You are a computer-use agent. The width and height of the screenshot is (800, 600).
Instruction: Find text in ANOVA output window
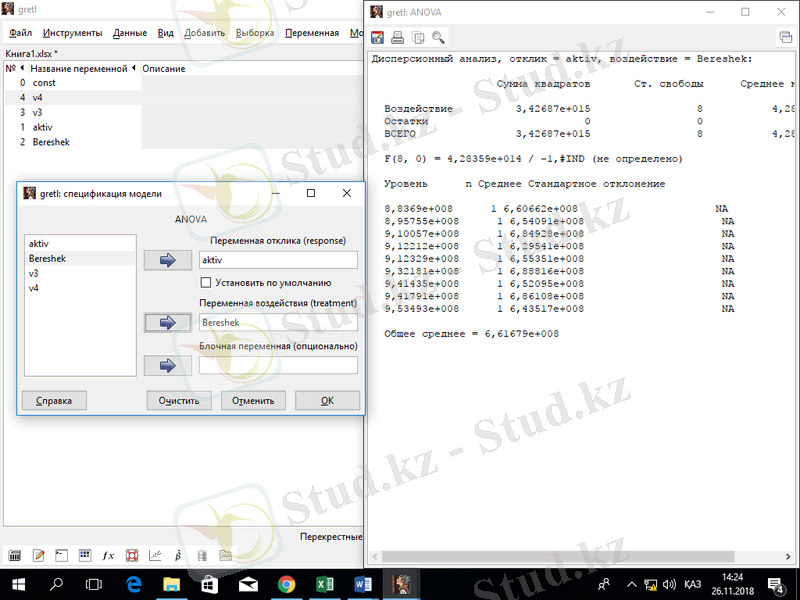[x=438, y=37]
